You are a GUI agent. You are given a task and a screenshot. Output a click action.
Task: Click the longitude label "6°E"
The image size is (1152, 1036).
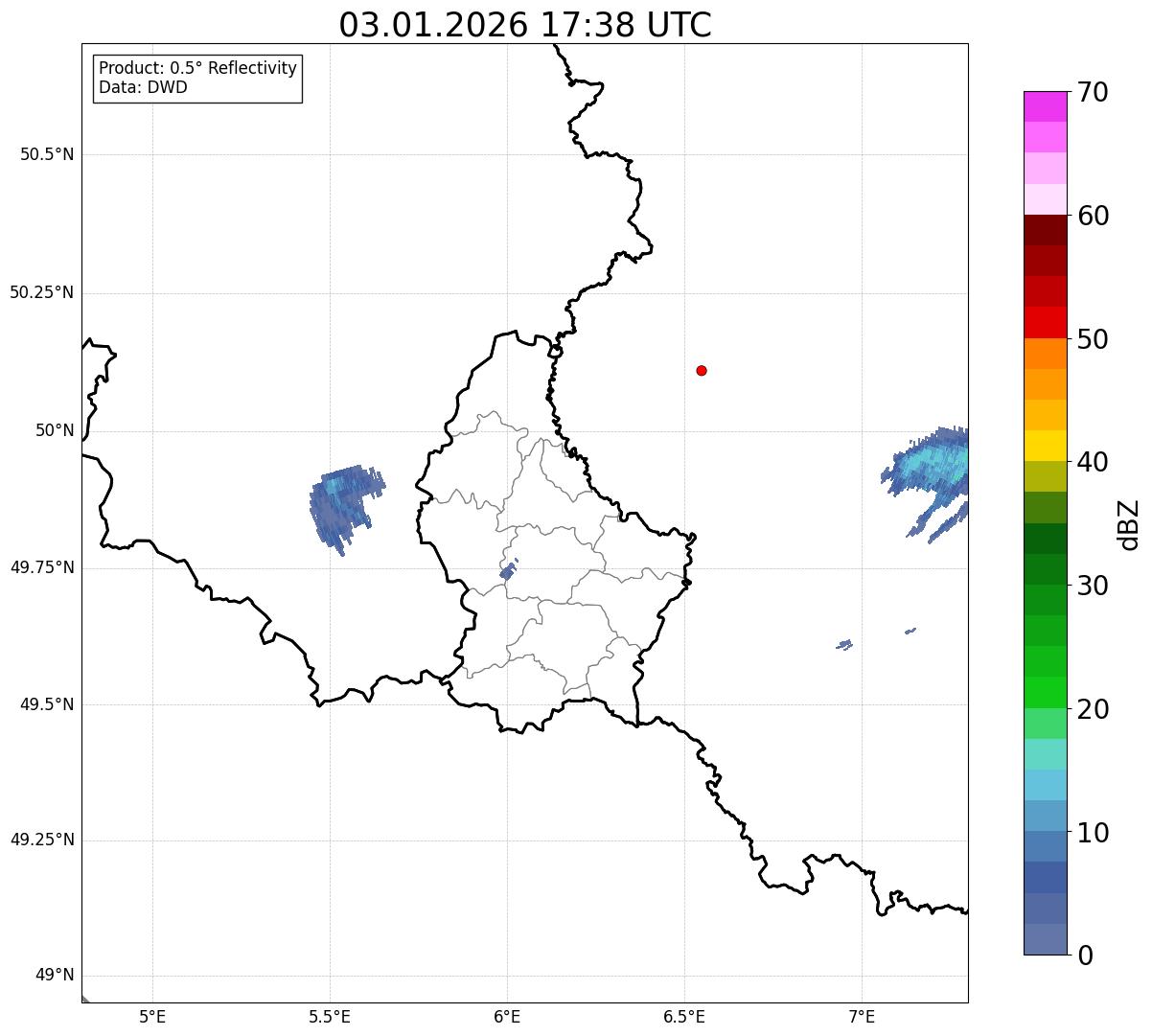tap(507, 1016)
